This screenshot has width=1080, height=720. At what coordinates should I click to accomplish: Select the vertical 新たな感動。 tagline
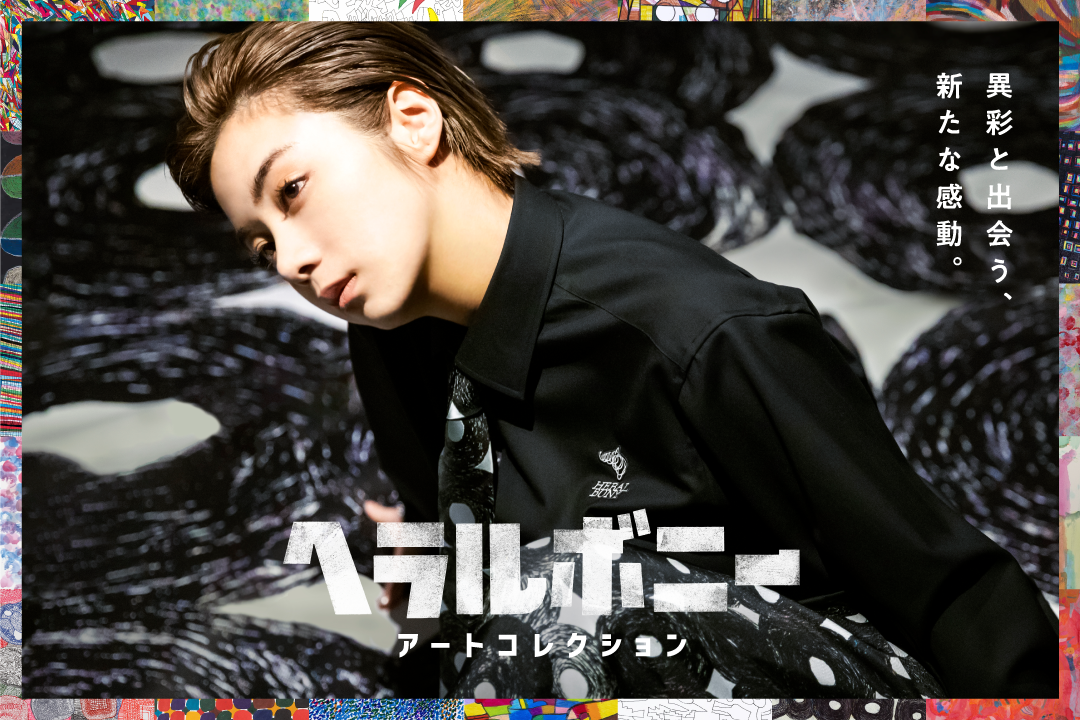949,169
